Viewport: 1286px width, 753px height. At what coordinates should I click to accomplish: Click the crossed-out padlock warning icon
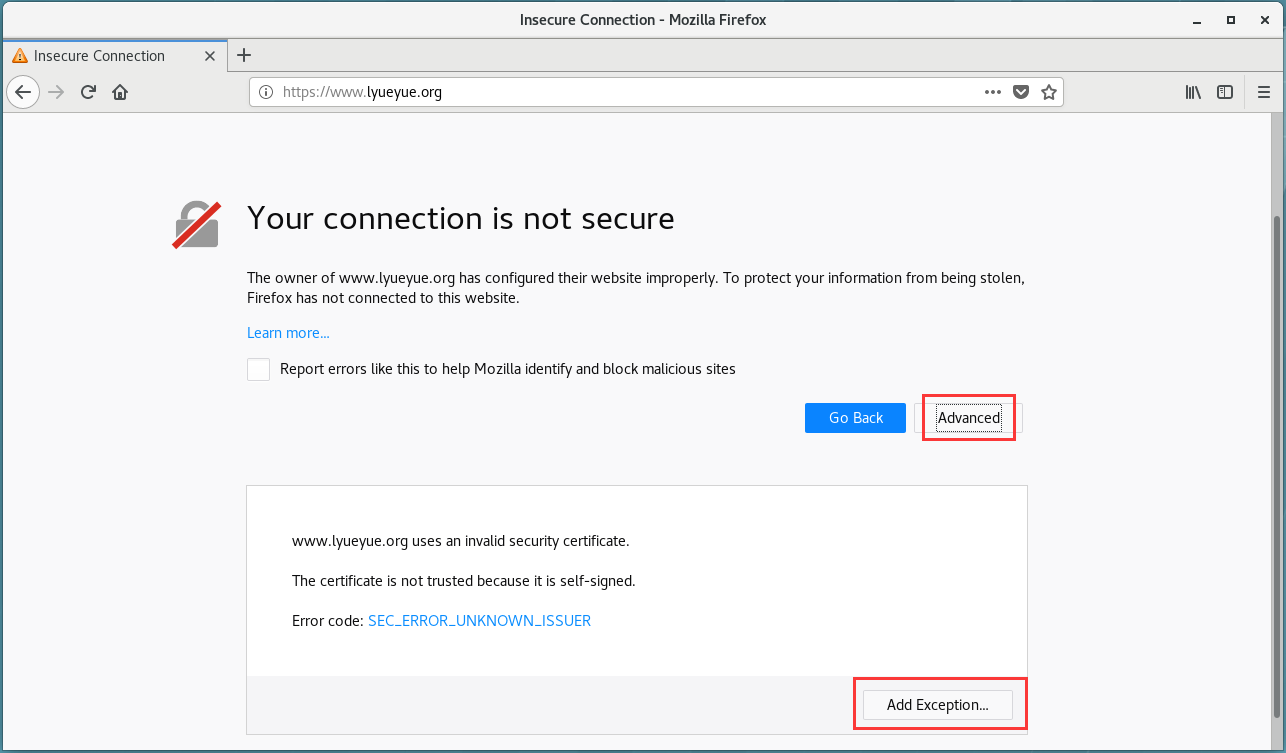tap(197, 225)
